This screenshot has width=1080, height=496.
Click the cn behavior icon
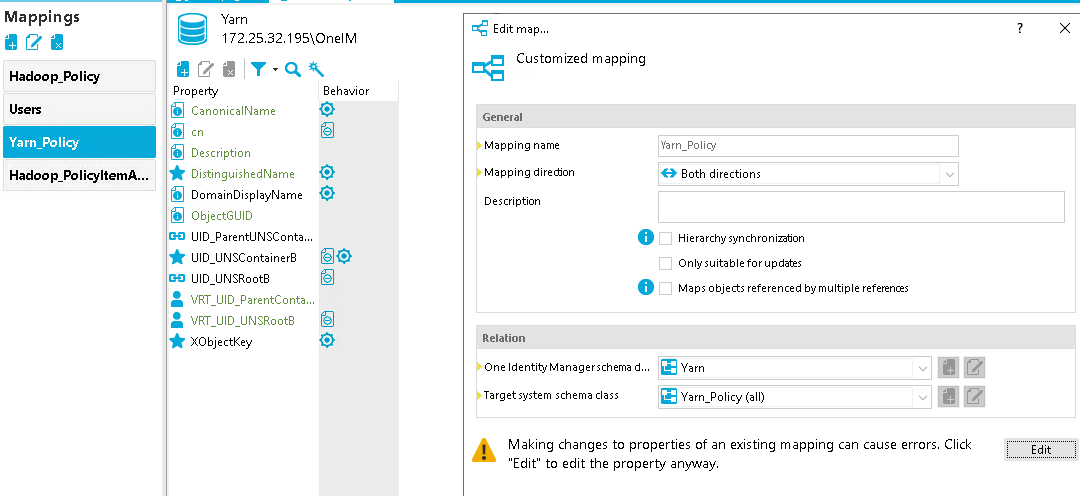pyautogui.click(x=327, y=130)
